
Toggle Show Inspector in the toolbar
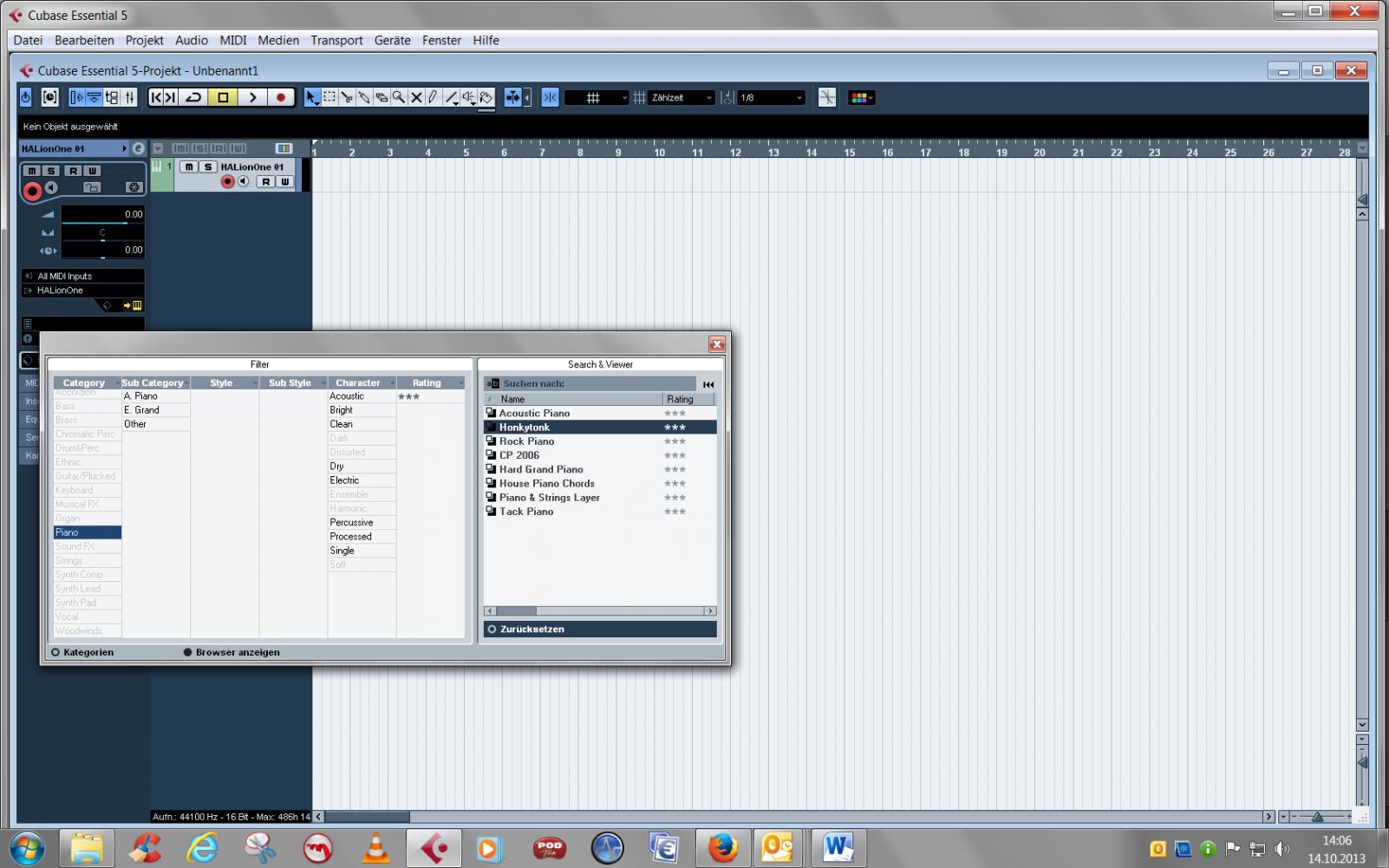(76, 98)
